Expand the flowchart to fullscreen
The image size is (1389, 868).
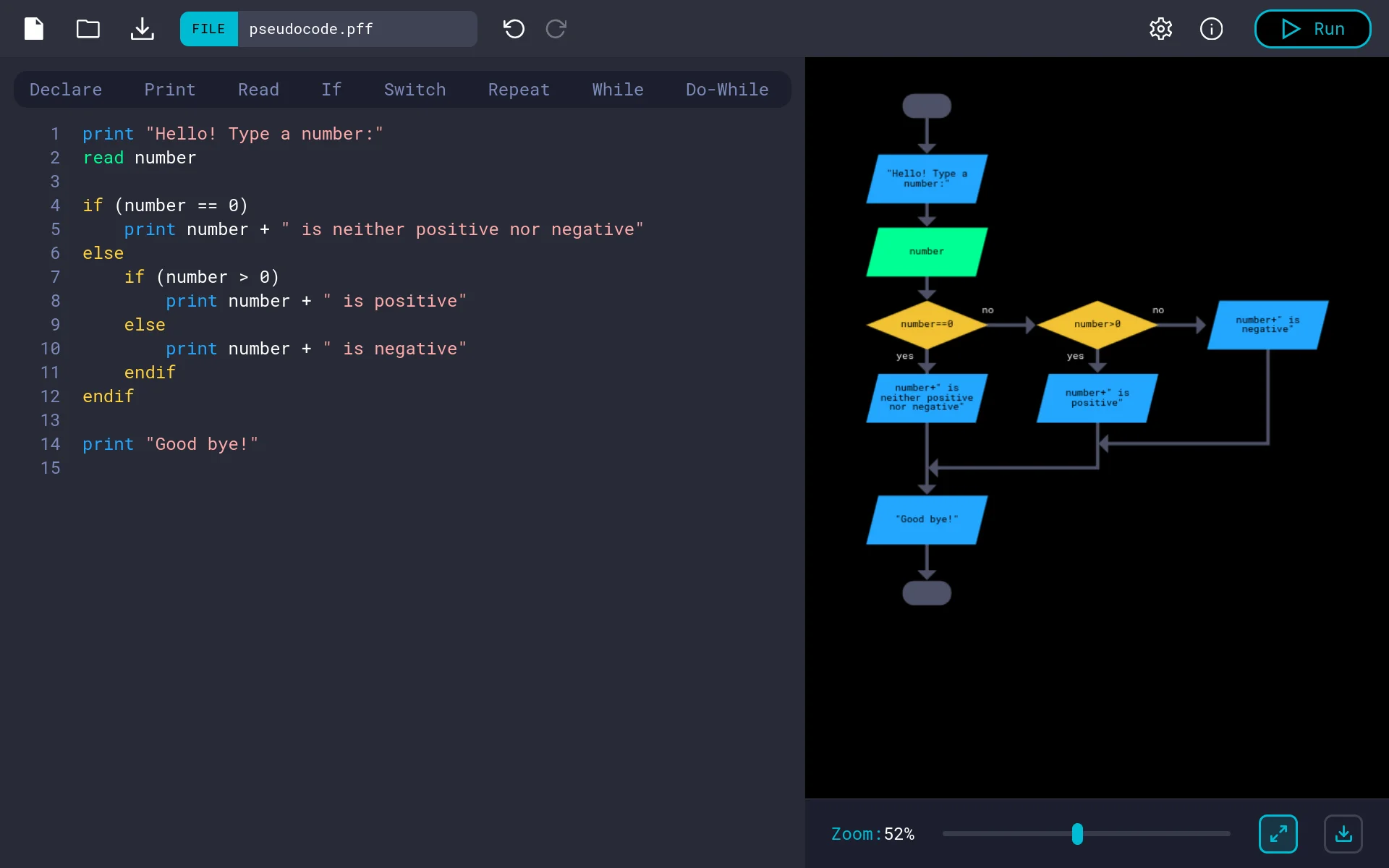pos(1278,834)
